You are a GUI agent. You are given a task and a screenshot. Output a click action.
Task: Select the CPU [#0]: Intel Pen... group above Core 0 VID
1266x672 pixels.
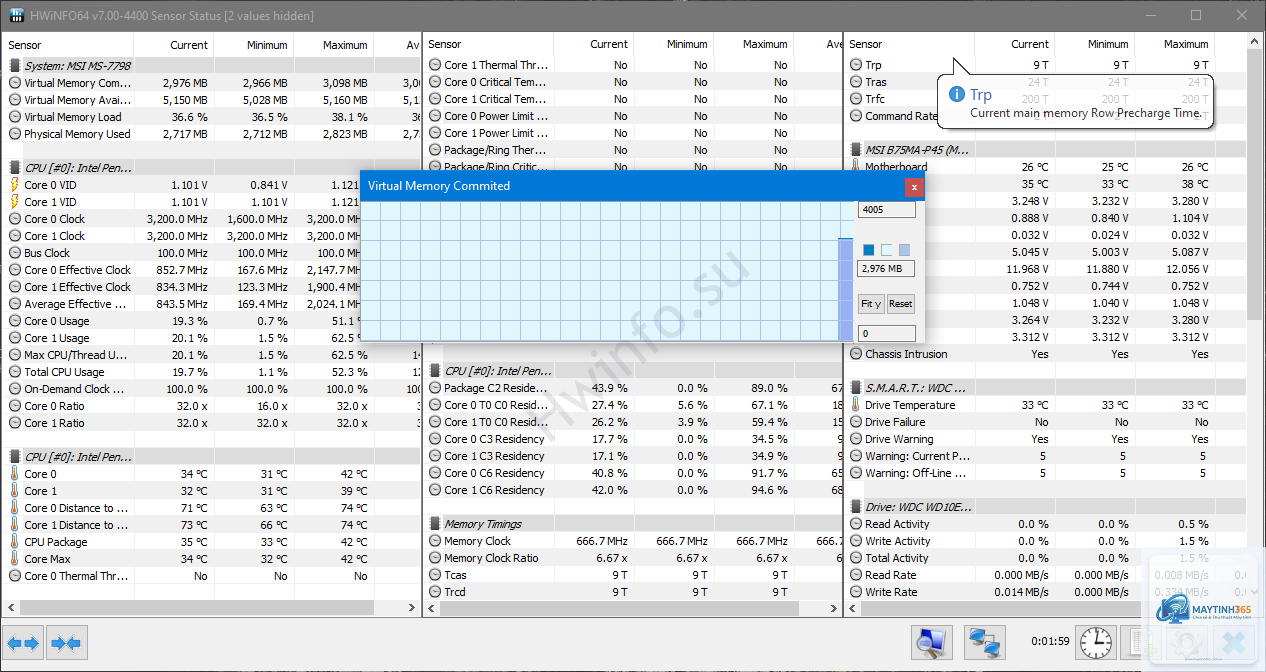click(210, 168)
